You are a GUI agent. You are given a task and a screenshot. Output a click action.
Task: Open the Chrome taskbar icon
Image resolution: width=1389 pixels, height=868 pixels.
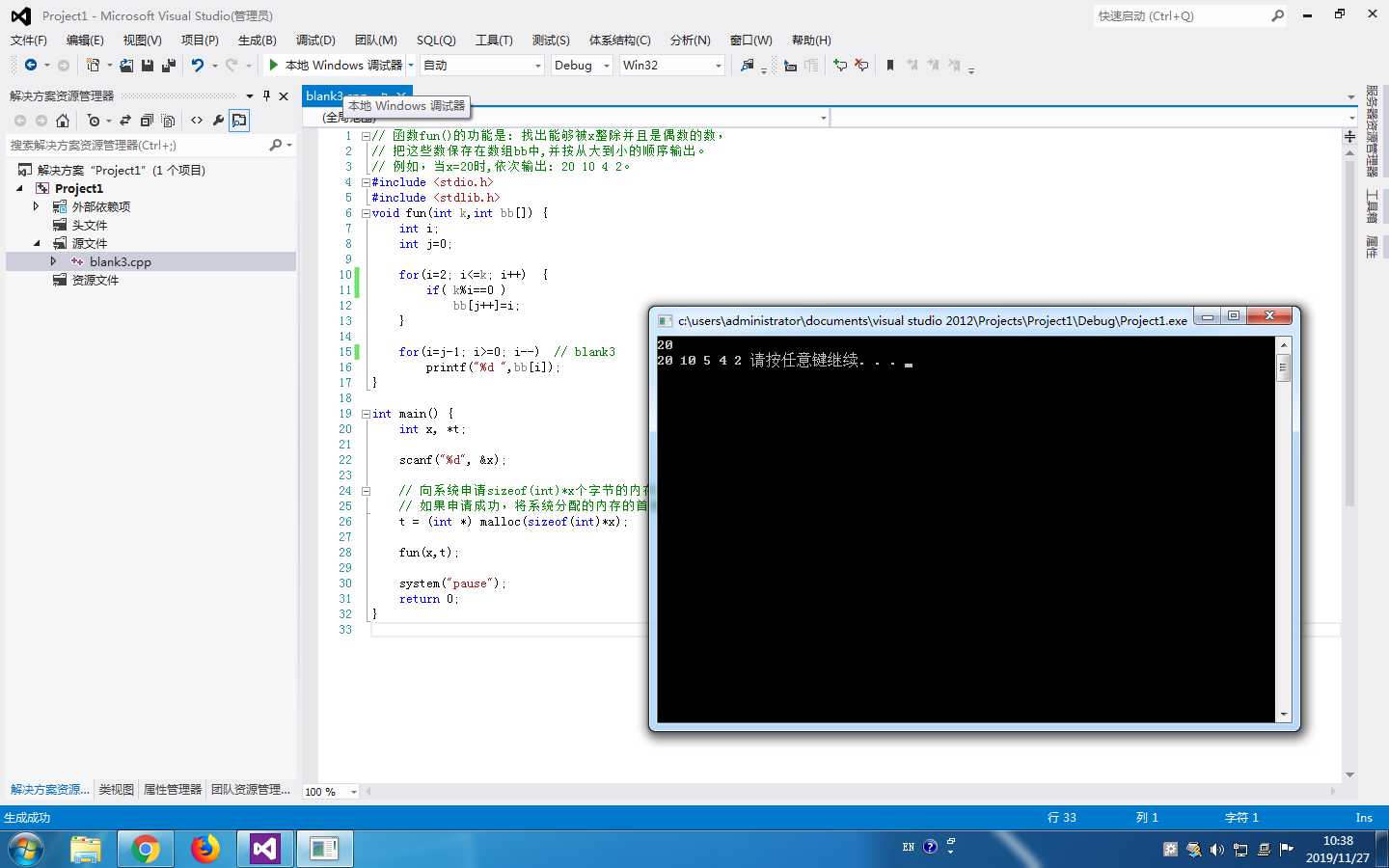click(146, 849)
